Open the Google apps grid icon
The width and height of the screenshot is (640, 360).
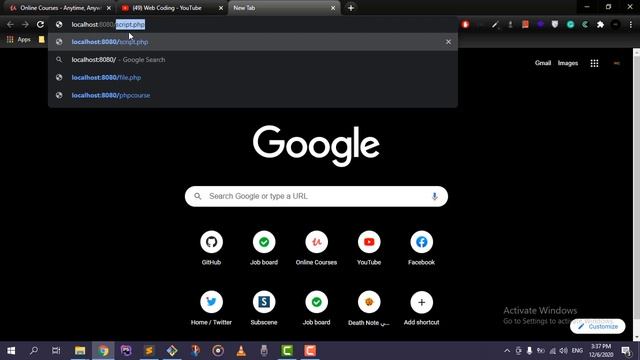pos(594,63)
